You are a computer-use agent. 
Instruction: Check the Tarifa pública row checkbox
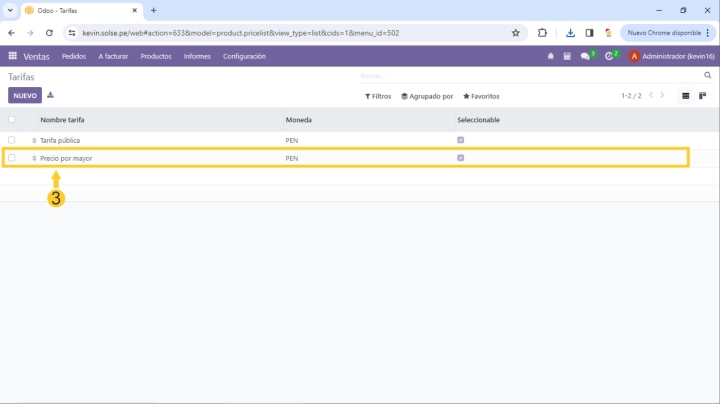12,140
